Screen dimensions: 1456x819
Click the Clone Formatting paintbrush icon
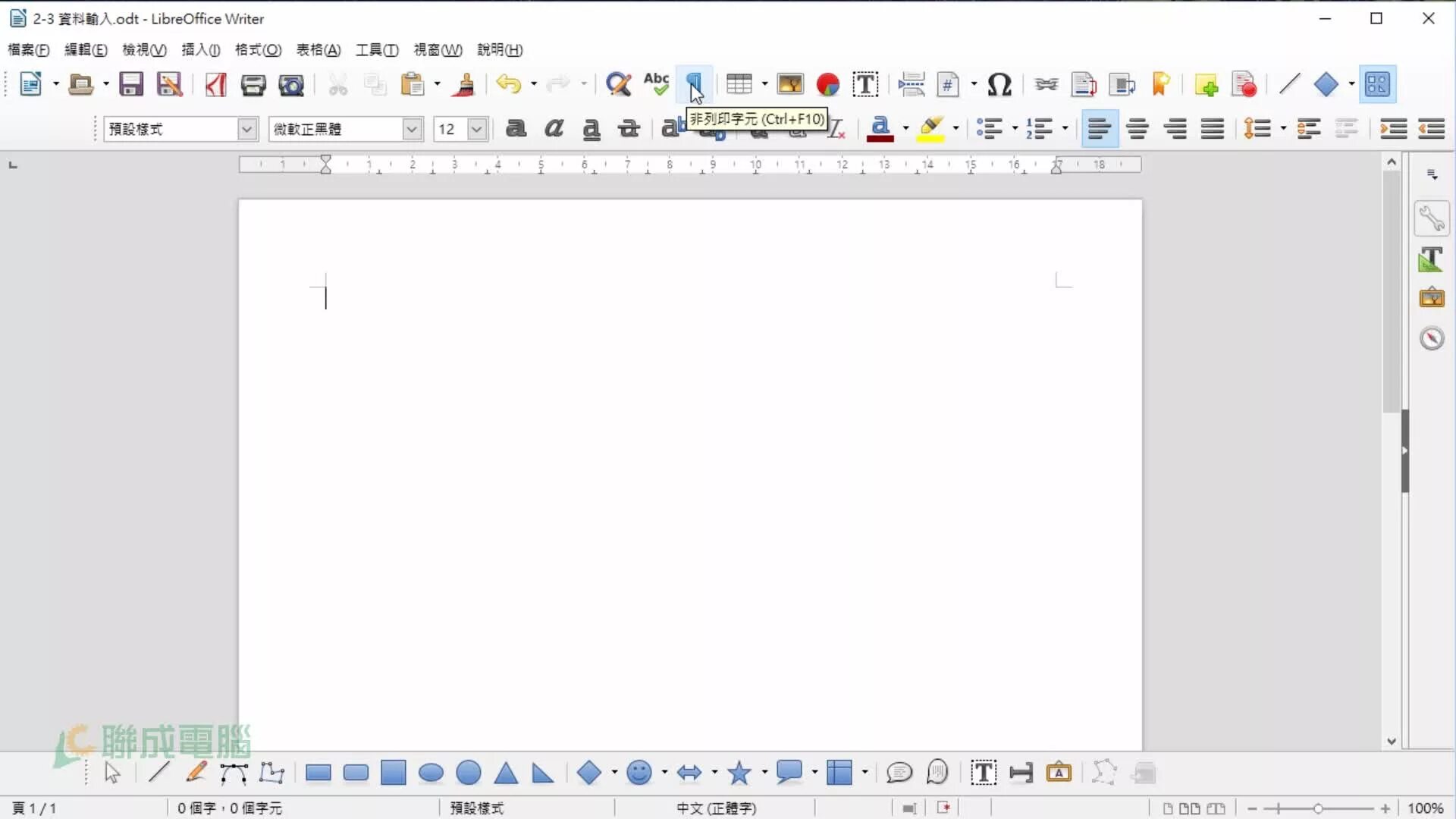click(464, 84)
